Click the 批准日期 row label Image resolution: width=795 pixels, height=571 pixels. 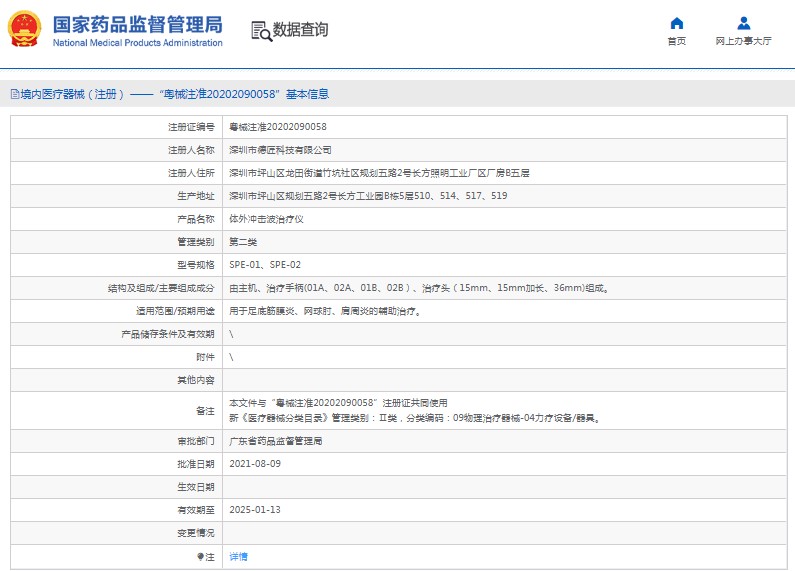point(196,464)
